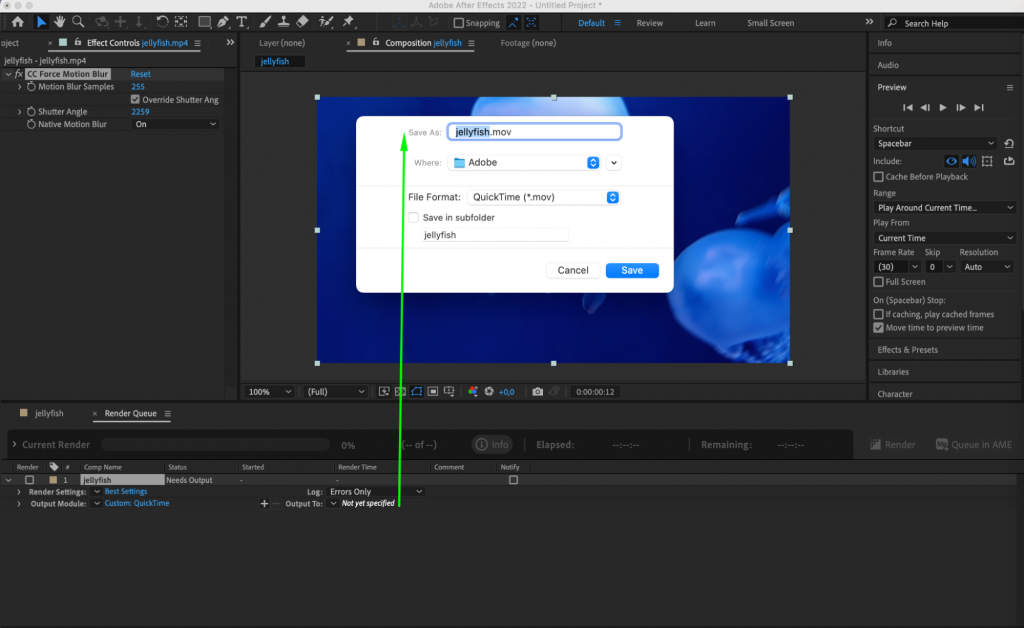Select the Zoom tool
The image size is (1024, 628).
(x=78, y=22)
